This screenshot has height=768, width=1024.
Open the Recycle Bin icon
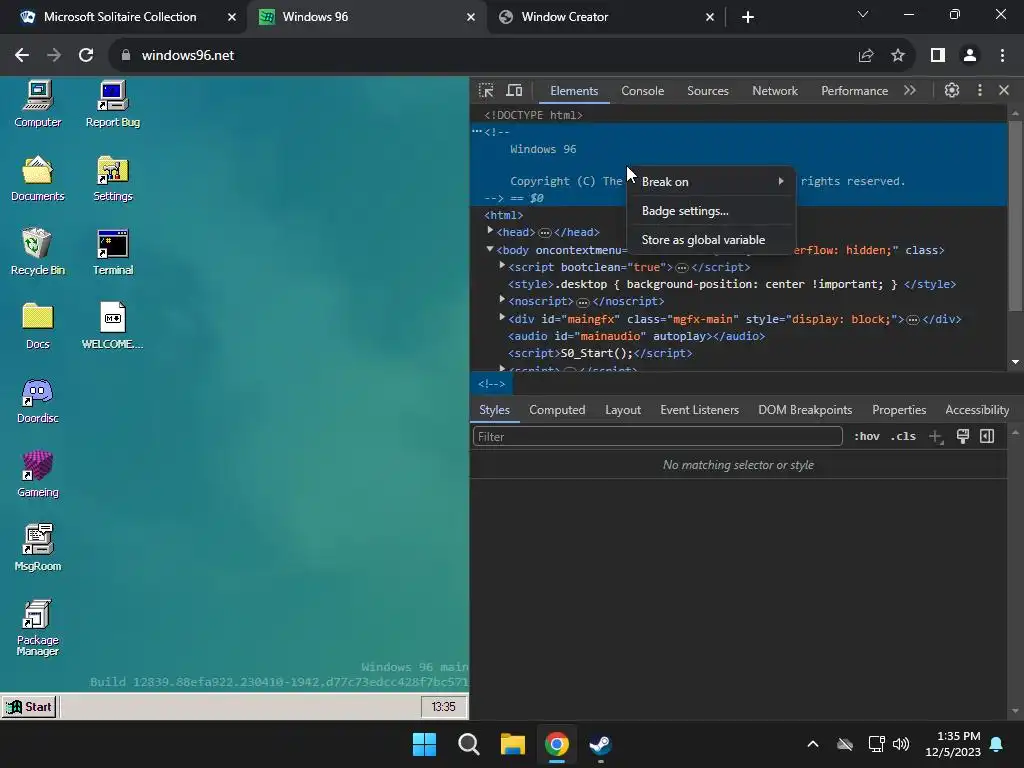(37, 252)
